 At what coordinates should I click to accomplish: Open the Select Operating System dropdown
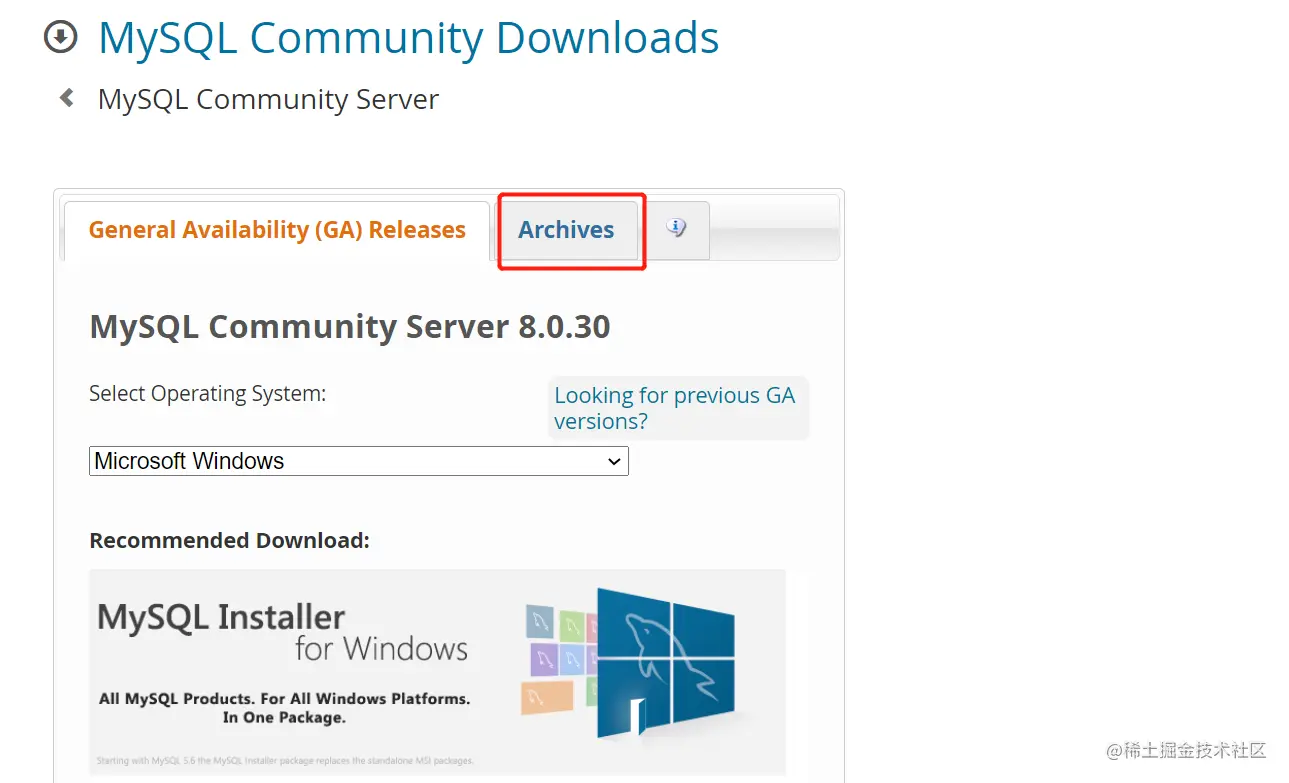[359, 461]
